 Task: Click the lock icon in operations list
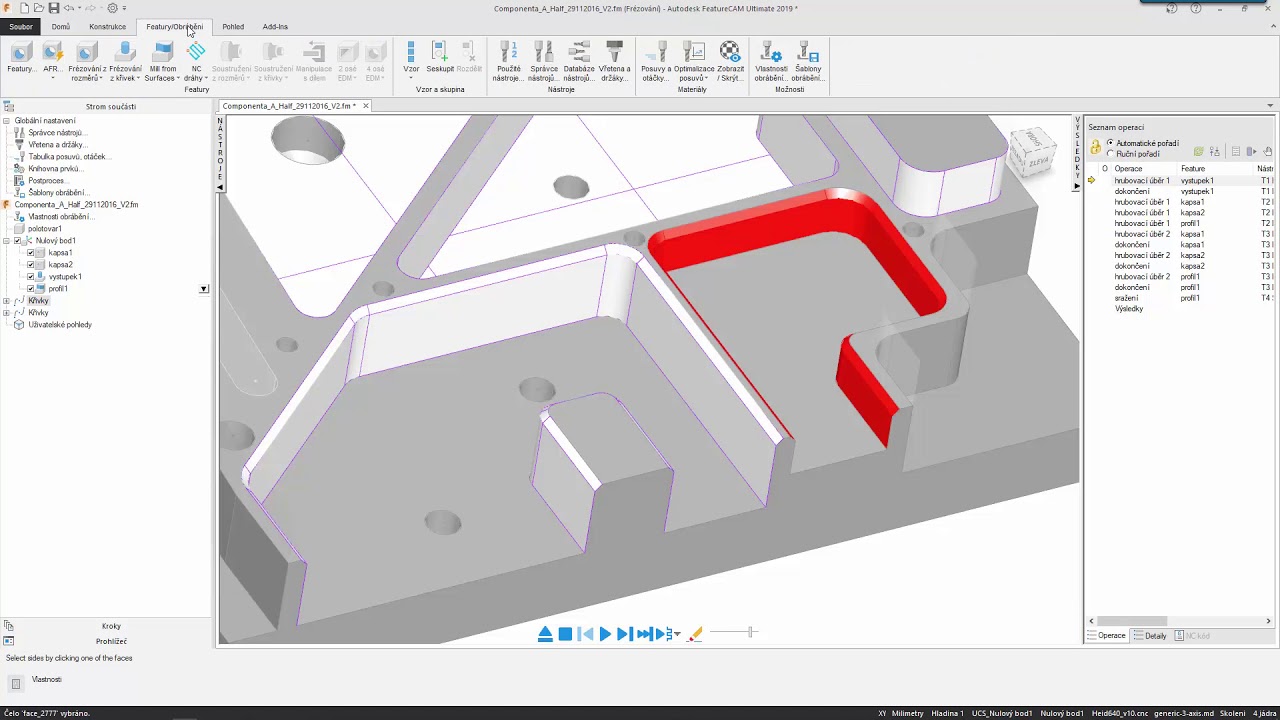click(1096, 148)
